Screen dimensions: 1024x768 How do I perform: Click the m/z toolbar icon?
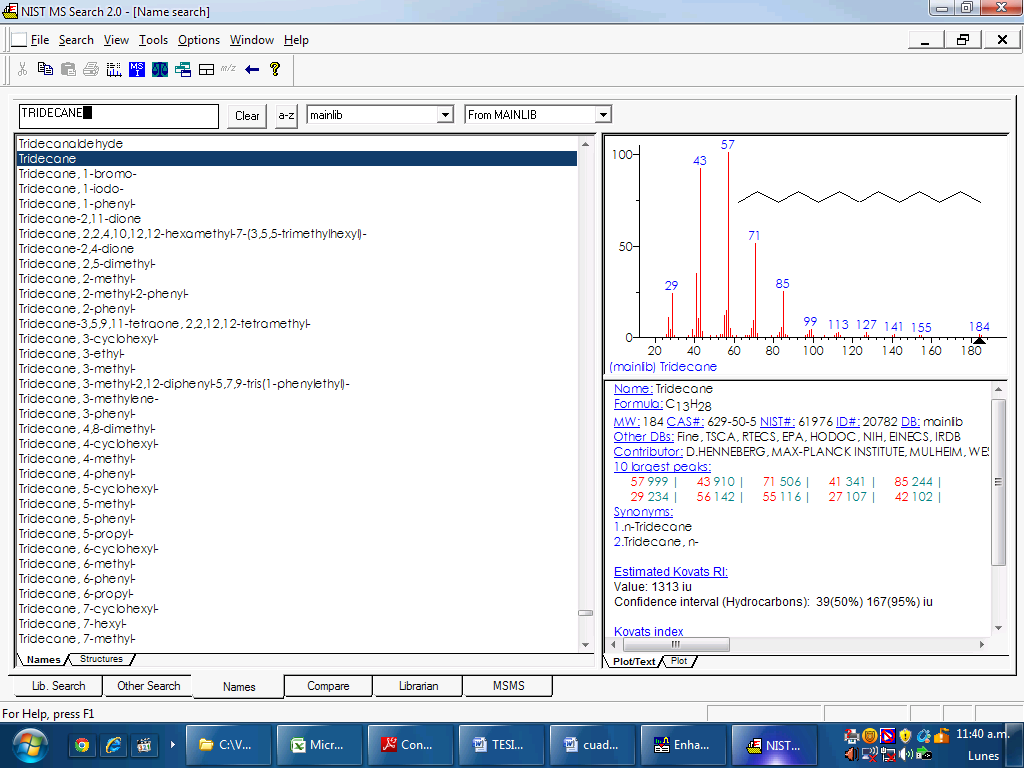(x=228, y=68)
